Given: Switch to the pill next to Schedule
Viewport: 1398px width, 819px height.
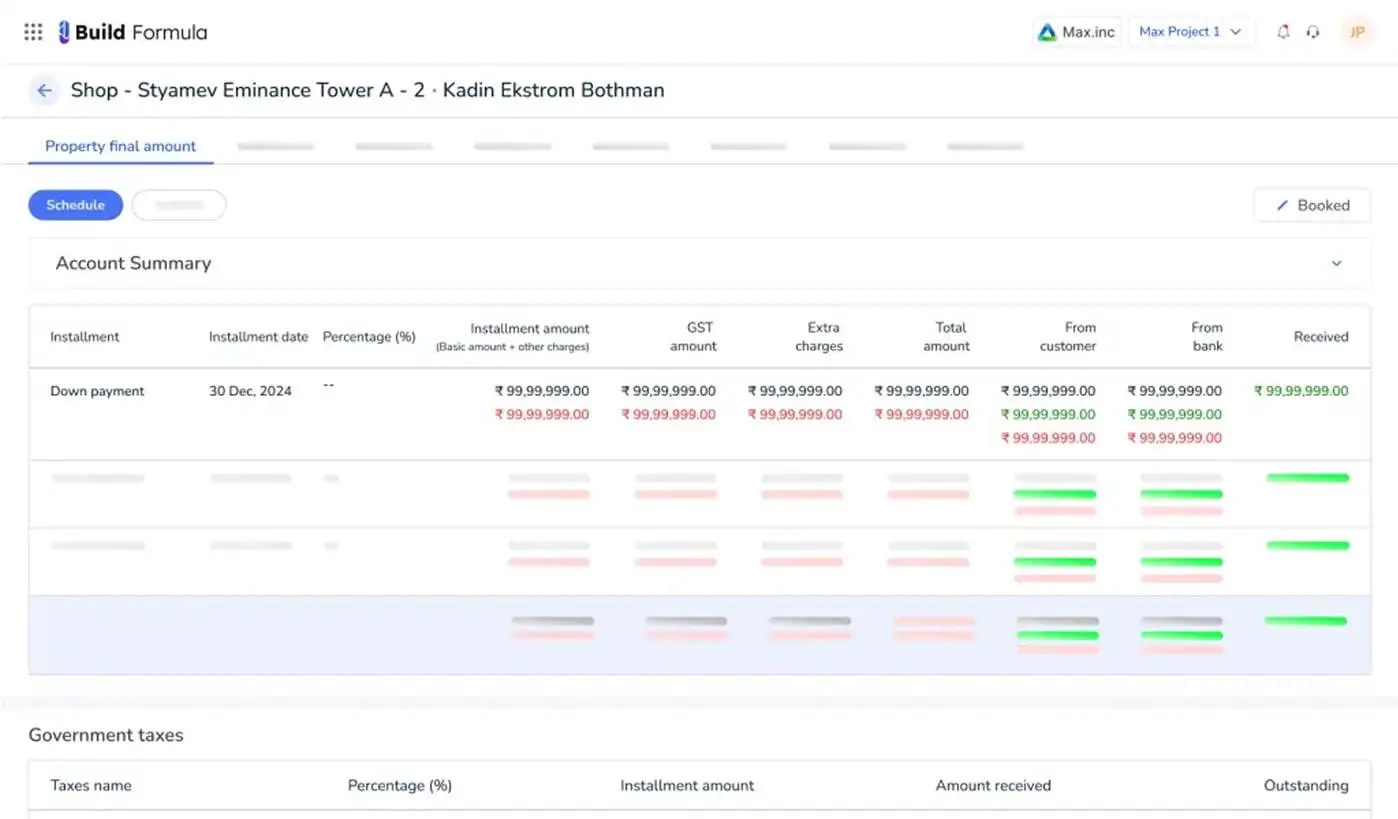Looking at the screenshot, I should click(179, 205).
